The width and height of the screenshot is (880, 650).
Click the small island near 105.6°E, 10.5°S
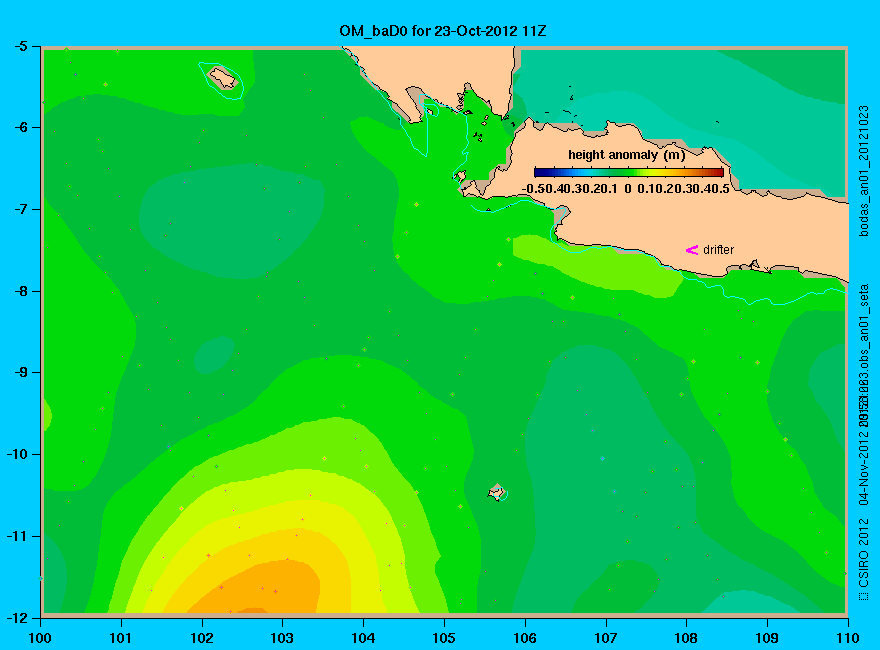pos(496,492)
